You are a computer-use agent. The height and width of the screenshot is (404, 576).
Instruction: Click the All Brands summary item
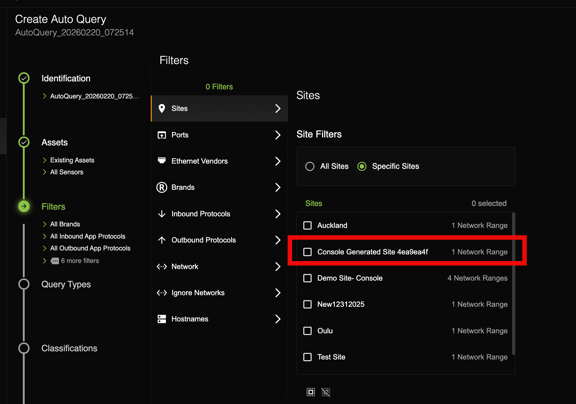[65, 224]
